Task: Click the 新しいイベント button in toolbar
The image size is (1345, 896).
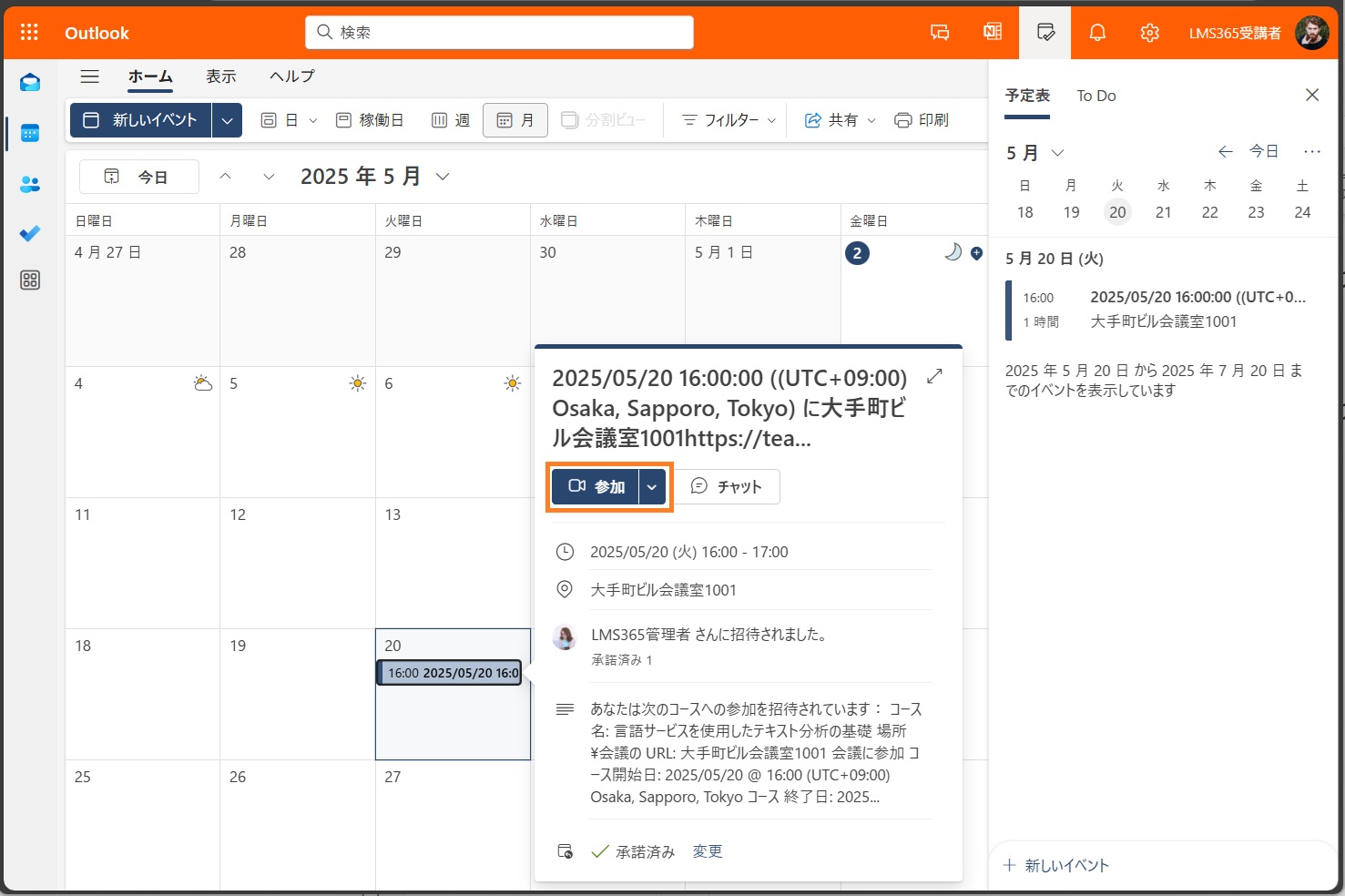Action: [x=141, y=120]
